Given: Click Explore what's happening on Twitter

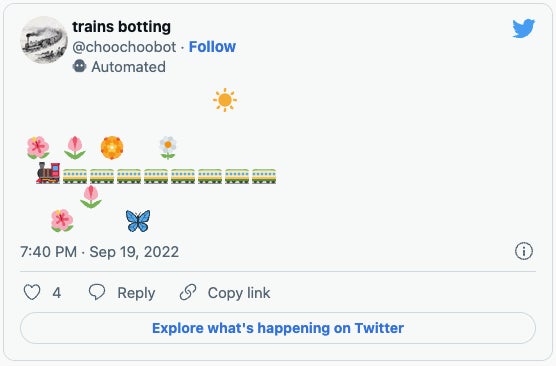Looking at the screenshot, I should [278, 328].
